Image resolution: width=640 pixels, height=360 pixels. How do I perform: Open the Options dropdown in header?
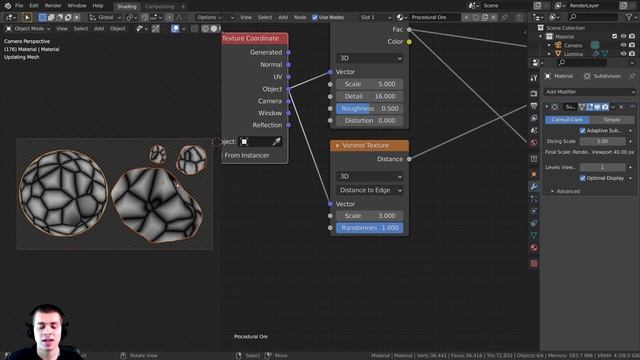[x=209, y=18]
